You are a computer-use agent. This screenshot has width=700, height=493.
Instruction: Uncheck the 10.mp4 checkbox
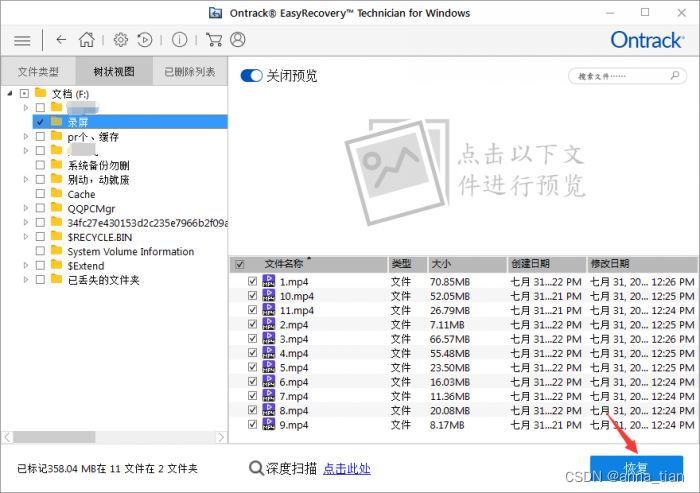pos(252,296)
